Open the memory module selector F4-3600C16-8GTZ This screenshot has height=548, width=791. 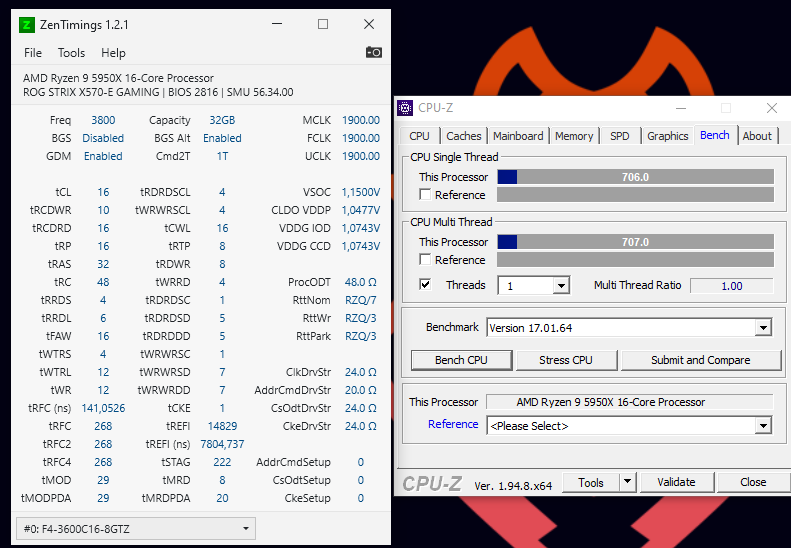(136, 529)
